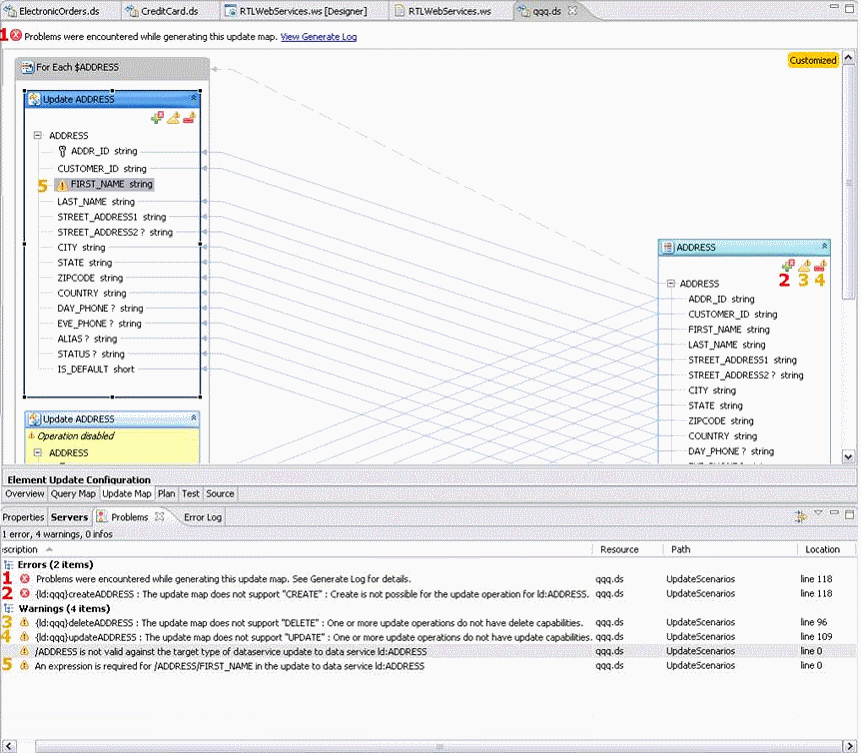This screenshot has width=861, height=753.
Task: Click the green create icon in Update ADDRESS block
Action: point(157,118)
